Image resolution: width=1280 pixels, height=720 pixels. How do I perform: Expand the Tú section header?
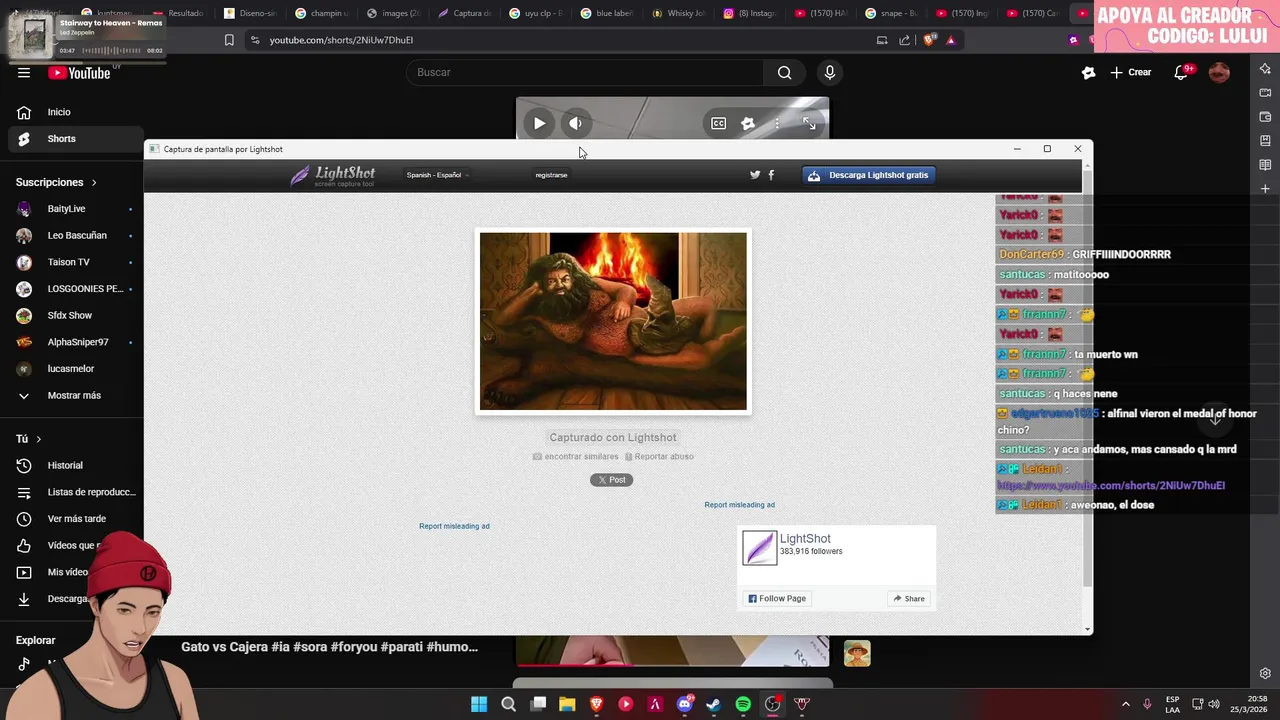tap(28, 439)
